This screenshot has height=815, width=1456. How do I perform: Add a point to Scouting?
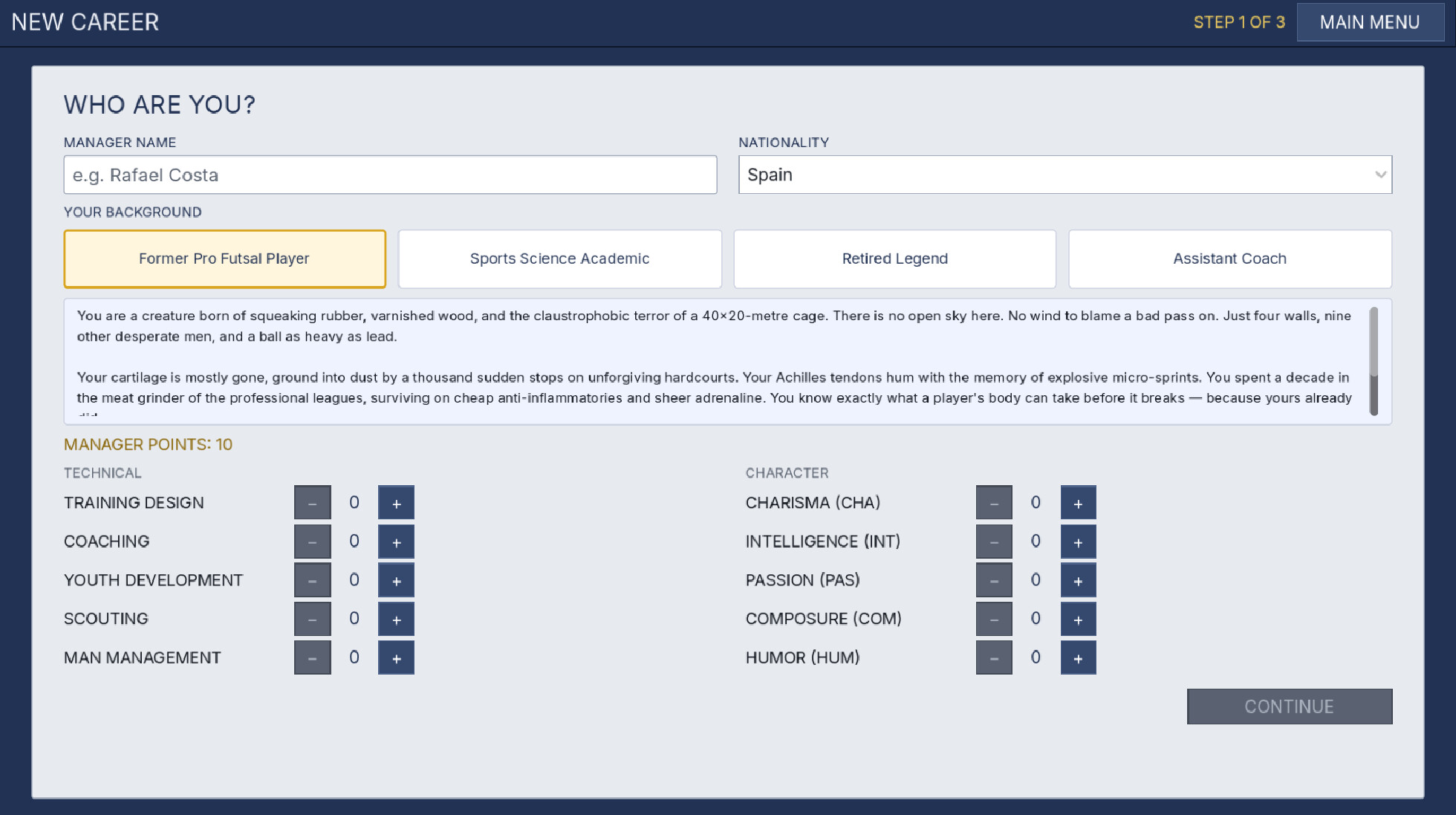(396, 619)
